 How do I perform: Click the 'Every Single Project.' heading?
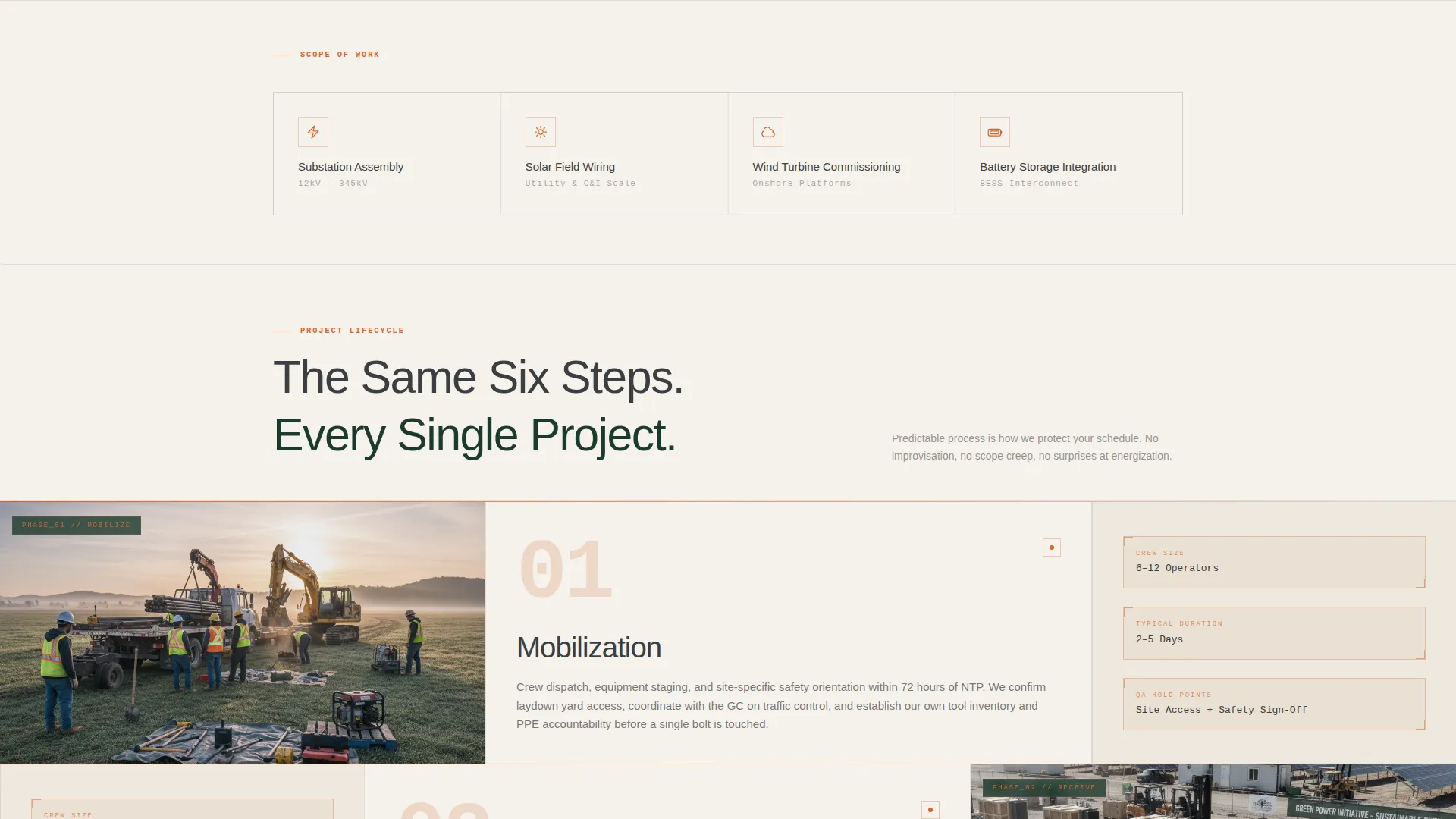[x=475, y=435]
